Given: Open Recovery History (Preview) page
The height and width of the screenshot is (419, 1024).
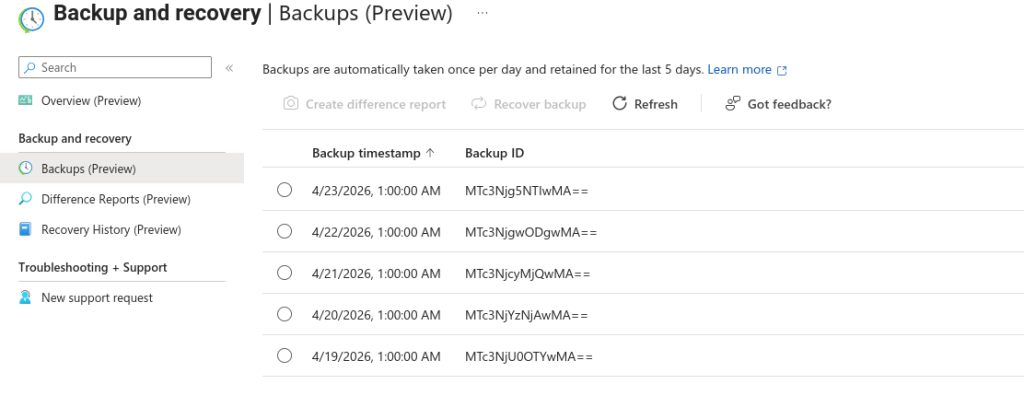Looking at the screenshot, I should [x=111, y=230].
